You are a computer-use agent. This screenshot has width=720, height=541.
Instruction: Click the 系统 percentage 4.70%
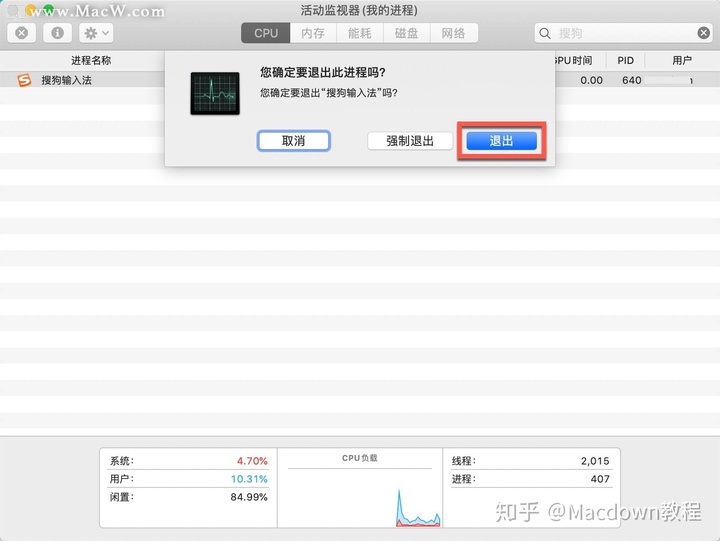(252, 461)
